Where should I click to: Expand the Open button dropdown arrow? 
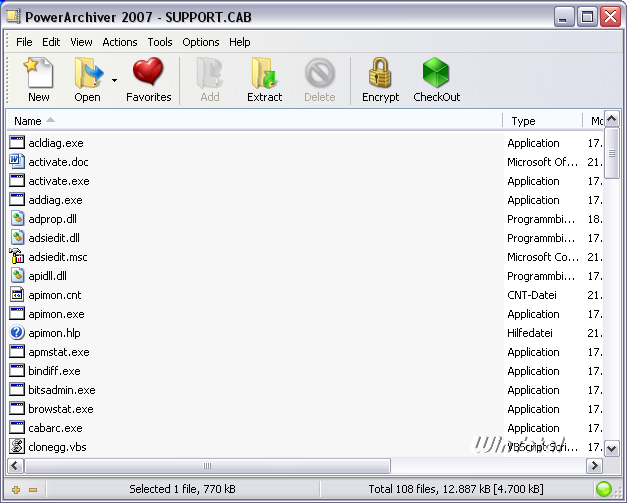[x=114, y=80]
